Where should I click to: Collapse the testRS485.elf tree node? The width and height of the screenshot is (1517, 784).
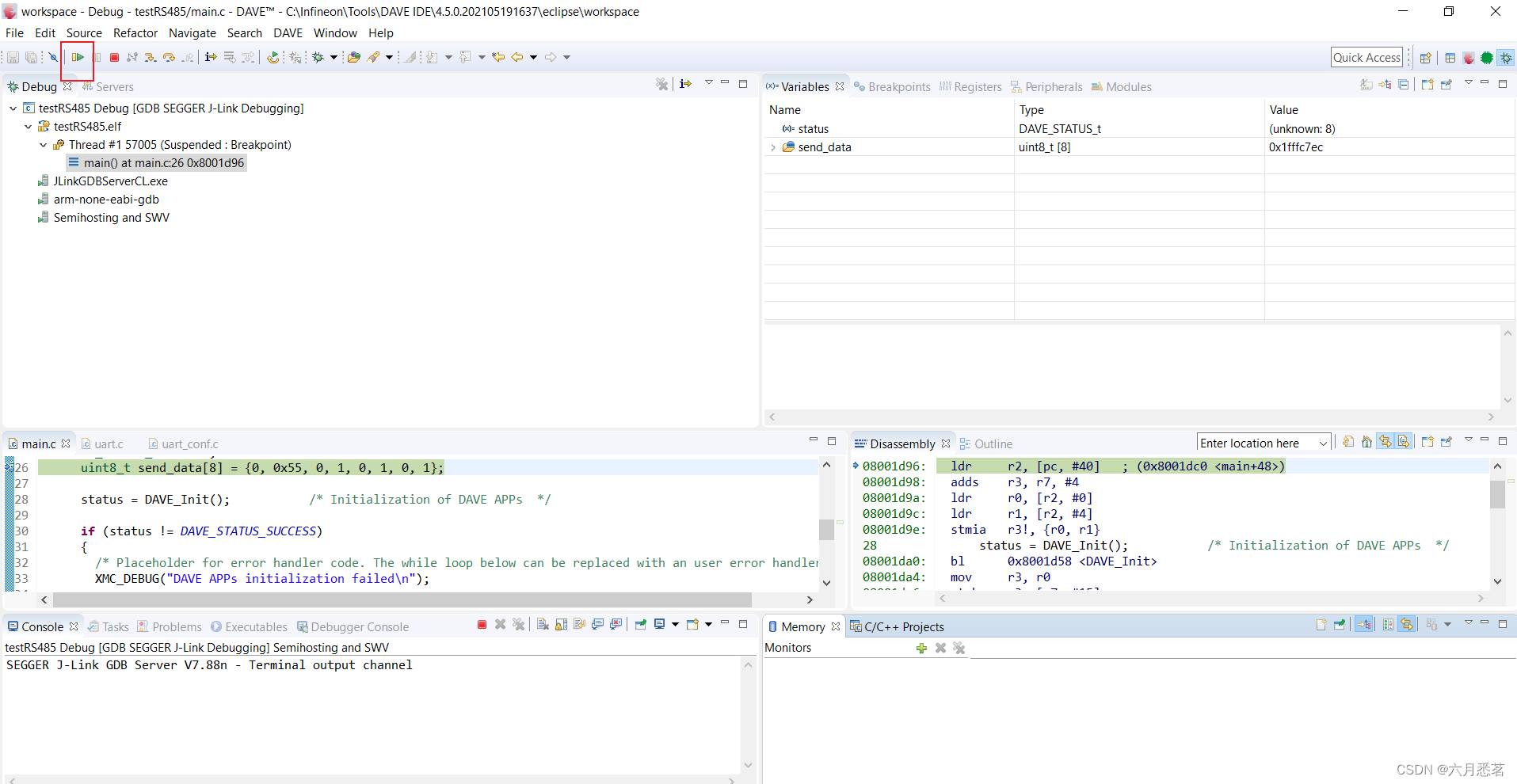[28, 127]
